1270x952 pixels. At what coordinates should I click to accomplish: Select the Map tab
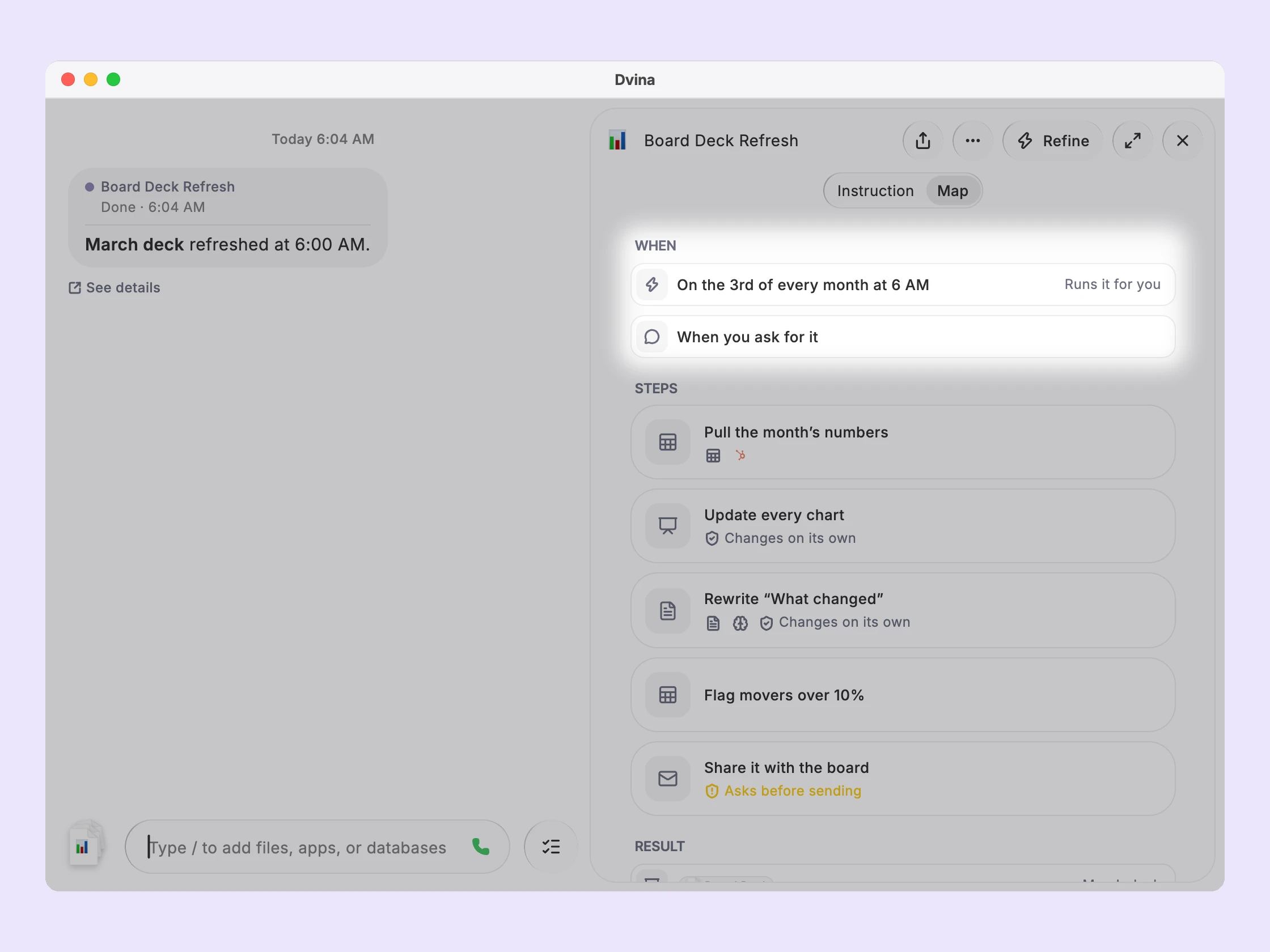click(952, 190)
